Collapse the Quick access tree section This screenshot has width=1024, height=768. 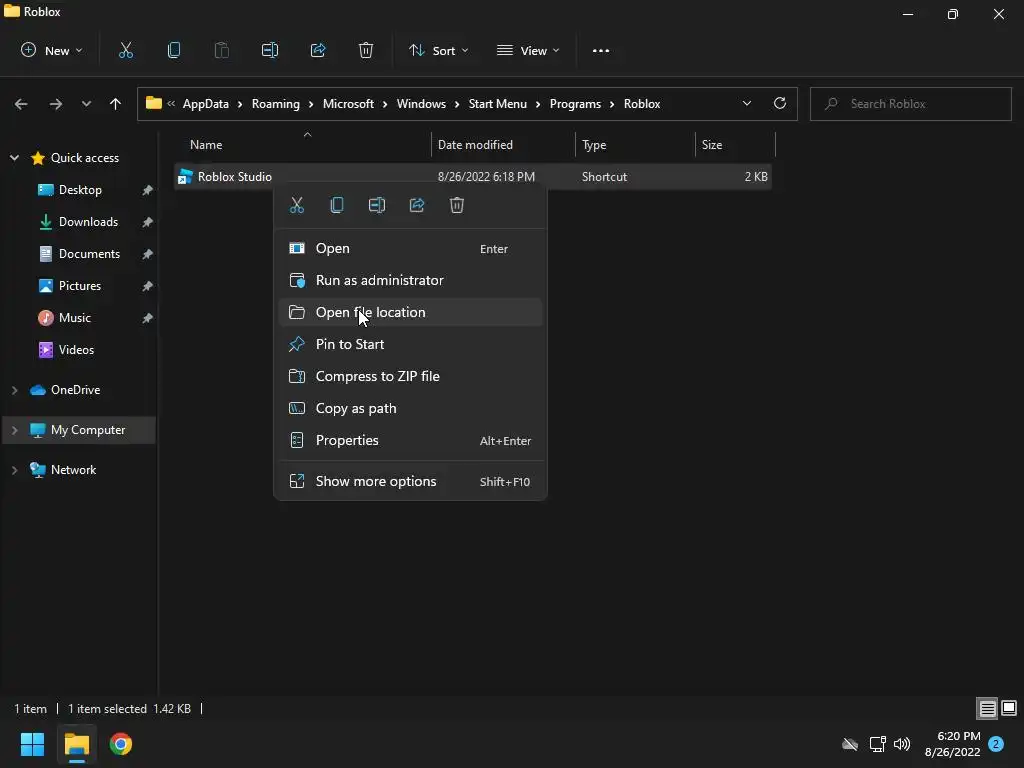14,157
